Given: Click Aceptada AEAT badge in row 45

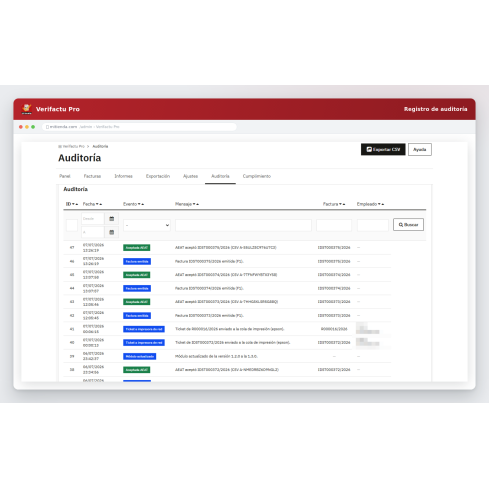Looking at the screenshot, I should (x=137, y=275).
